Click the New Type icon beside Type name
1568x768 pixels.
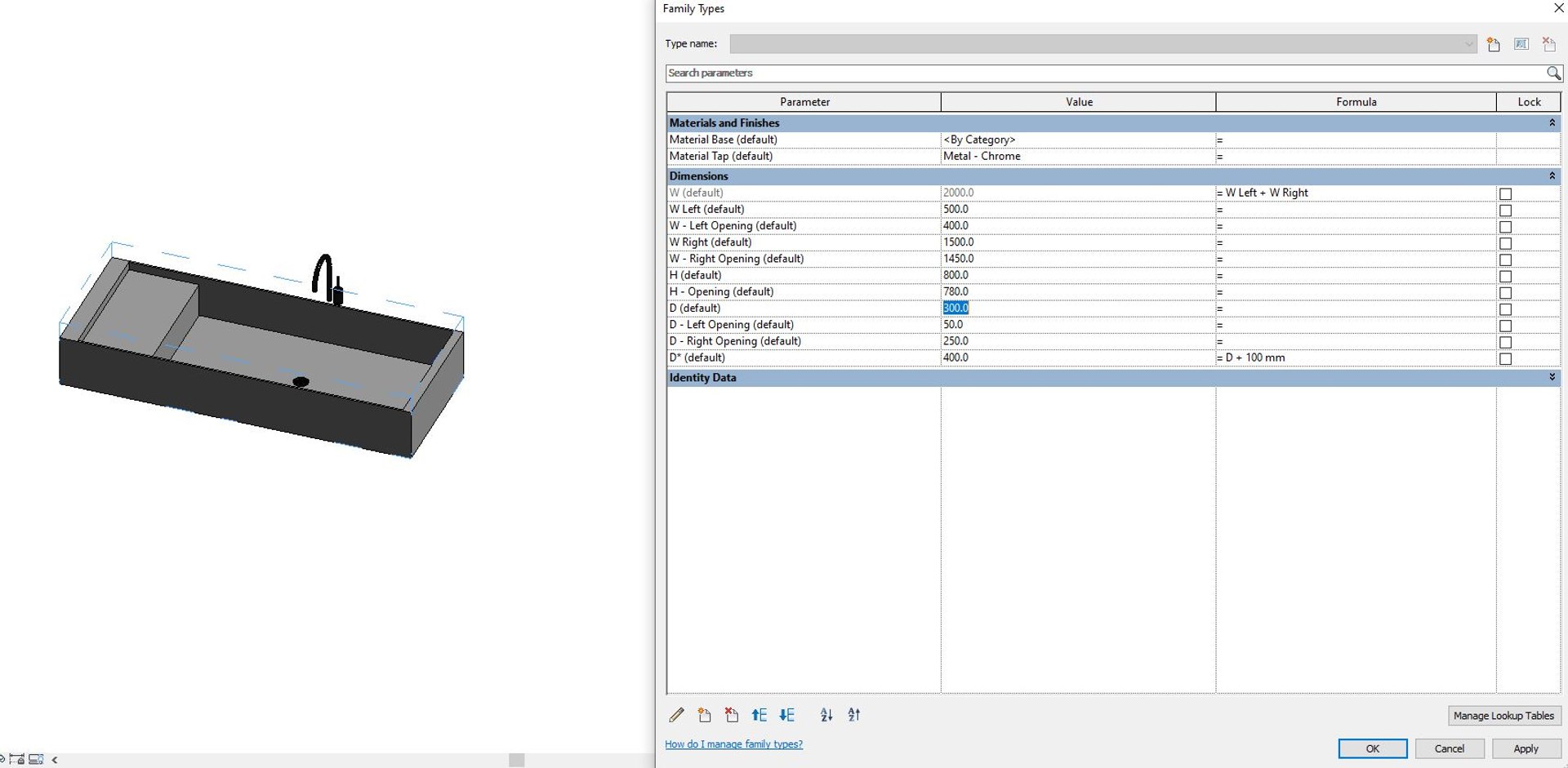1494,44
